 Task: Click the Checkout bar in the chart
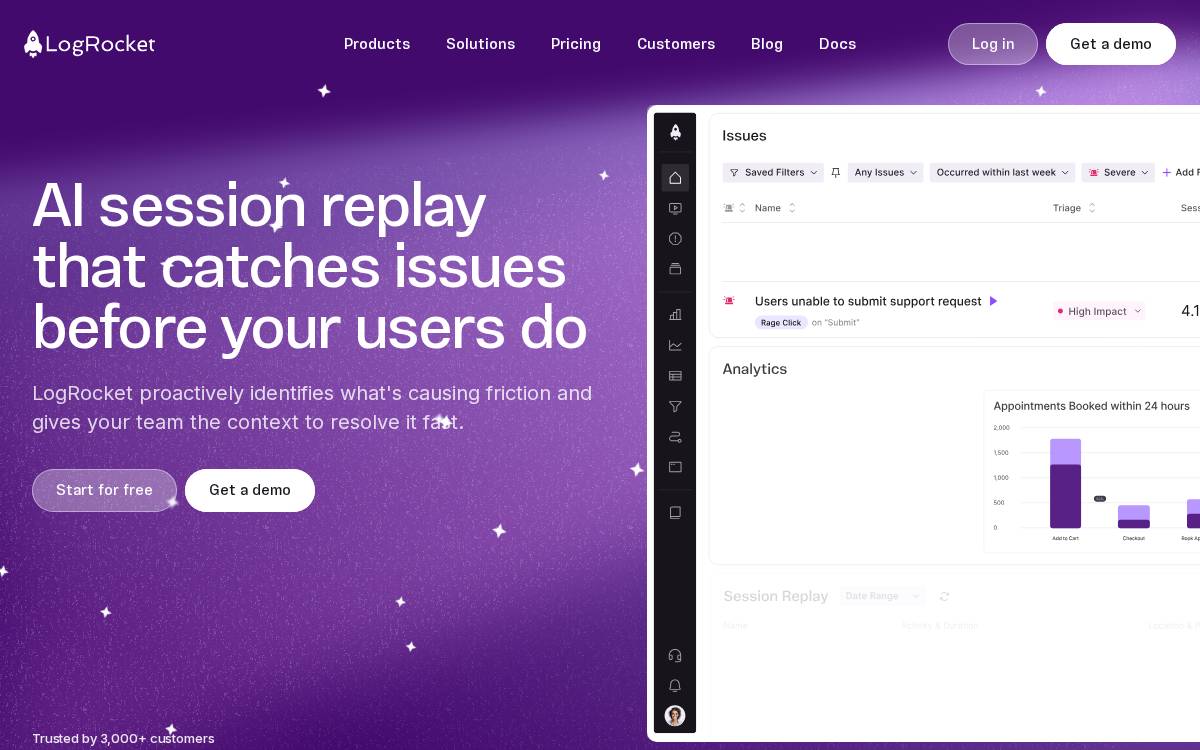point(1134,516)
